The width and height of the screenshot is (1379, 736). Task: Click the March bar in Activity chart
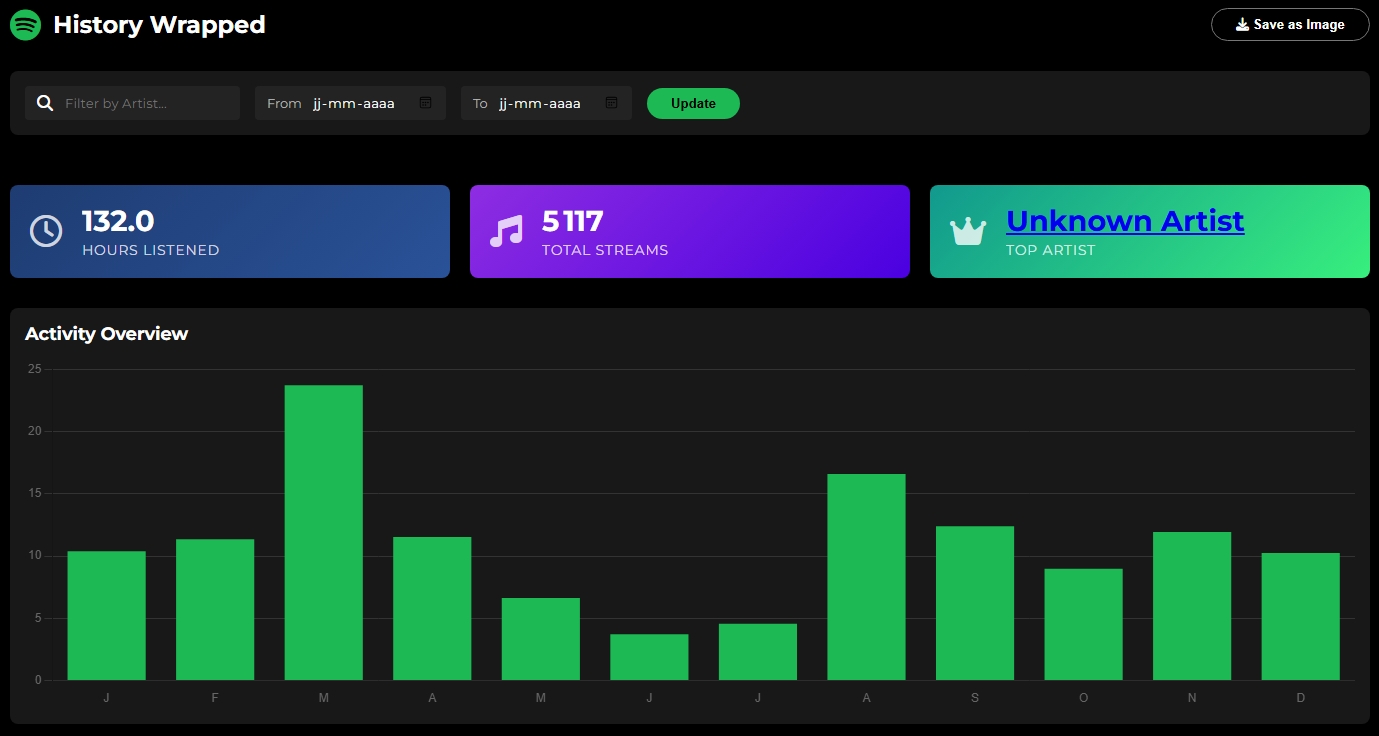(x=323, y=532)
